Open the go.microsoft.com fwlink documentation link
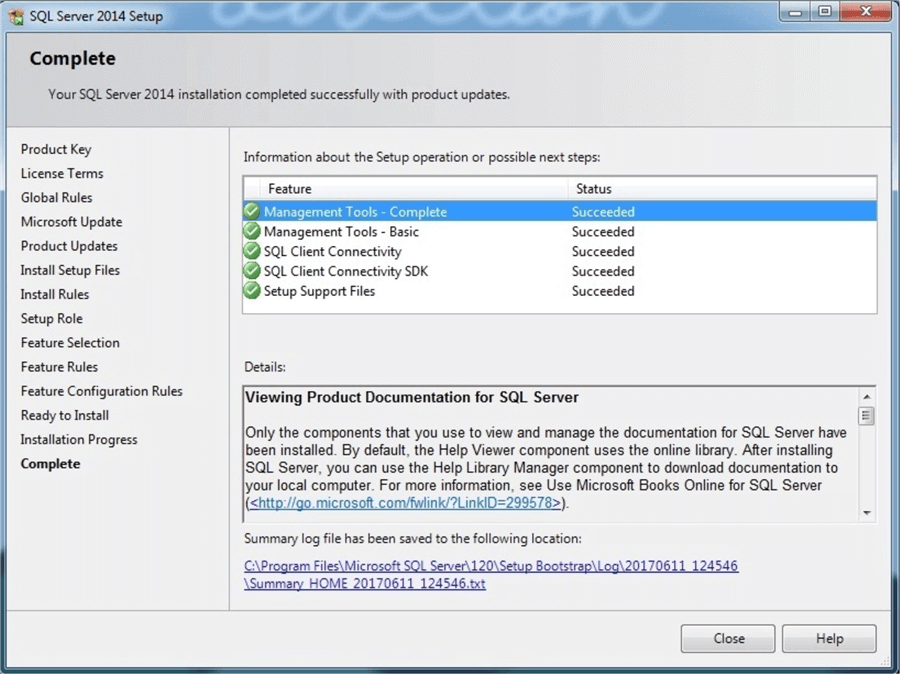 point(405,503)
